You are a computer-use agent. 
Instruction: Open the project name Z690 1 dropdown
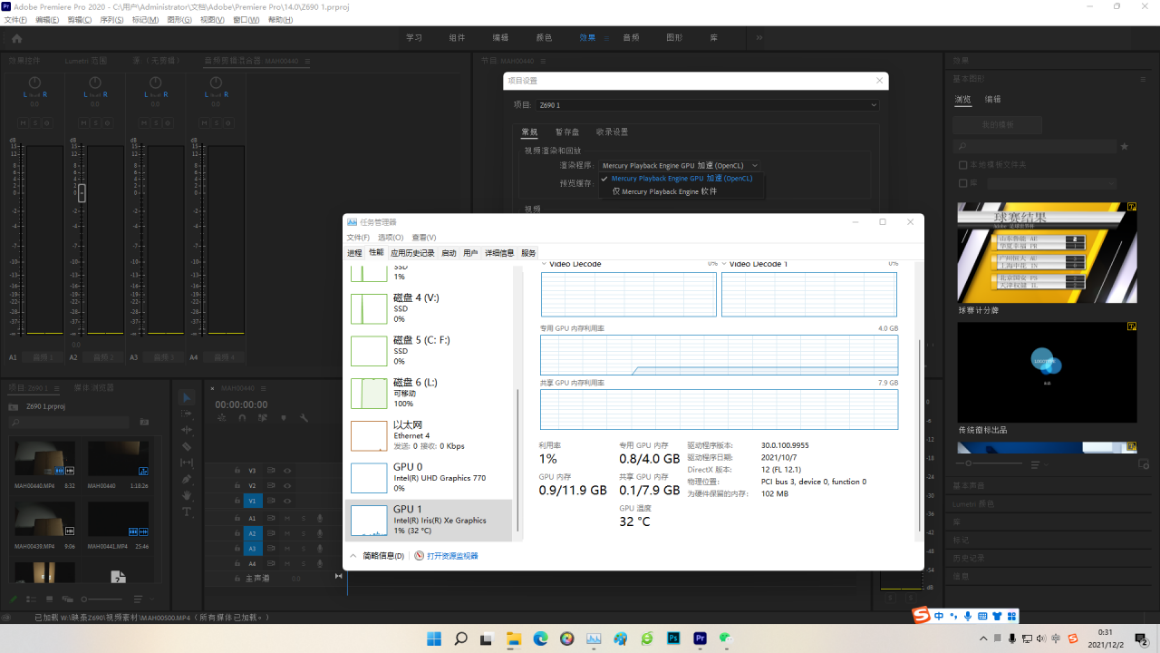(x=707, y=105)
